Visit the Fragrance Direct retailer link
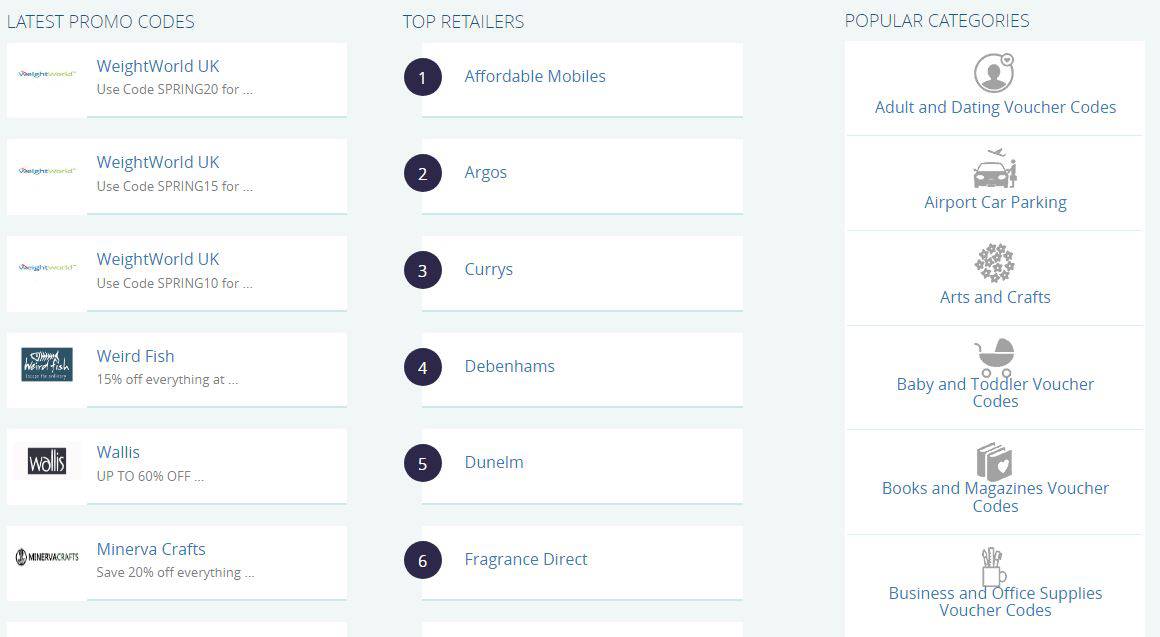Viewport: 1160px width, 637px height. (526, 559)
